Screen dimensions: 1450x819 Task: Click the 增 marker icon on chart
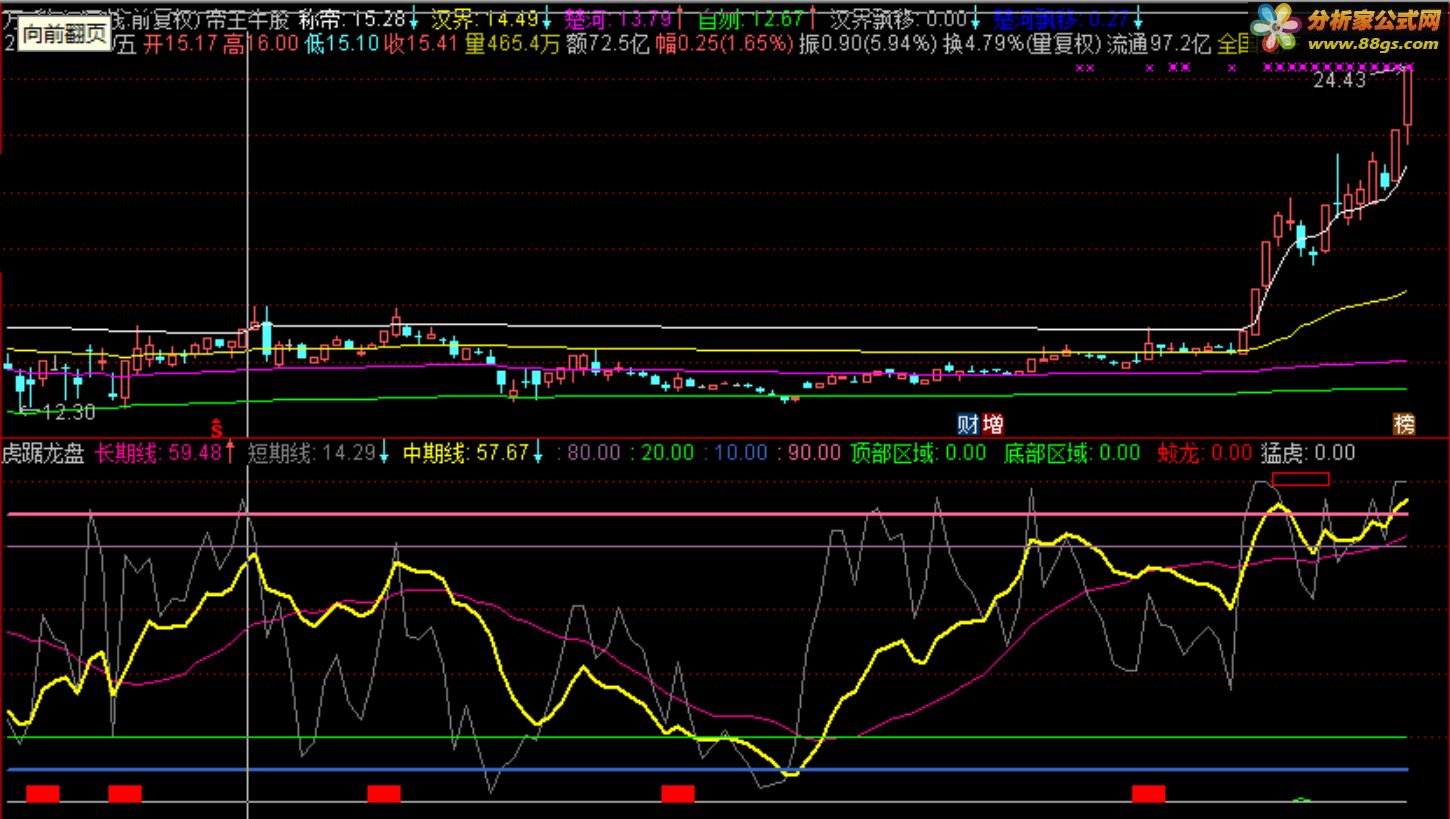(992, 424)
